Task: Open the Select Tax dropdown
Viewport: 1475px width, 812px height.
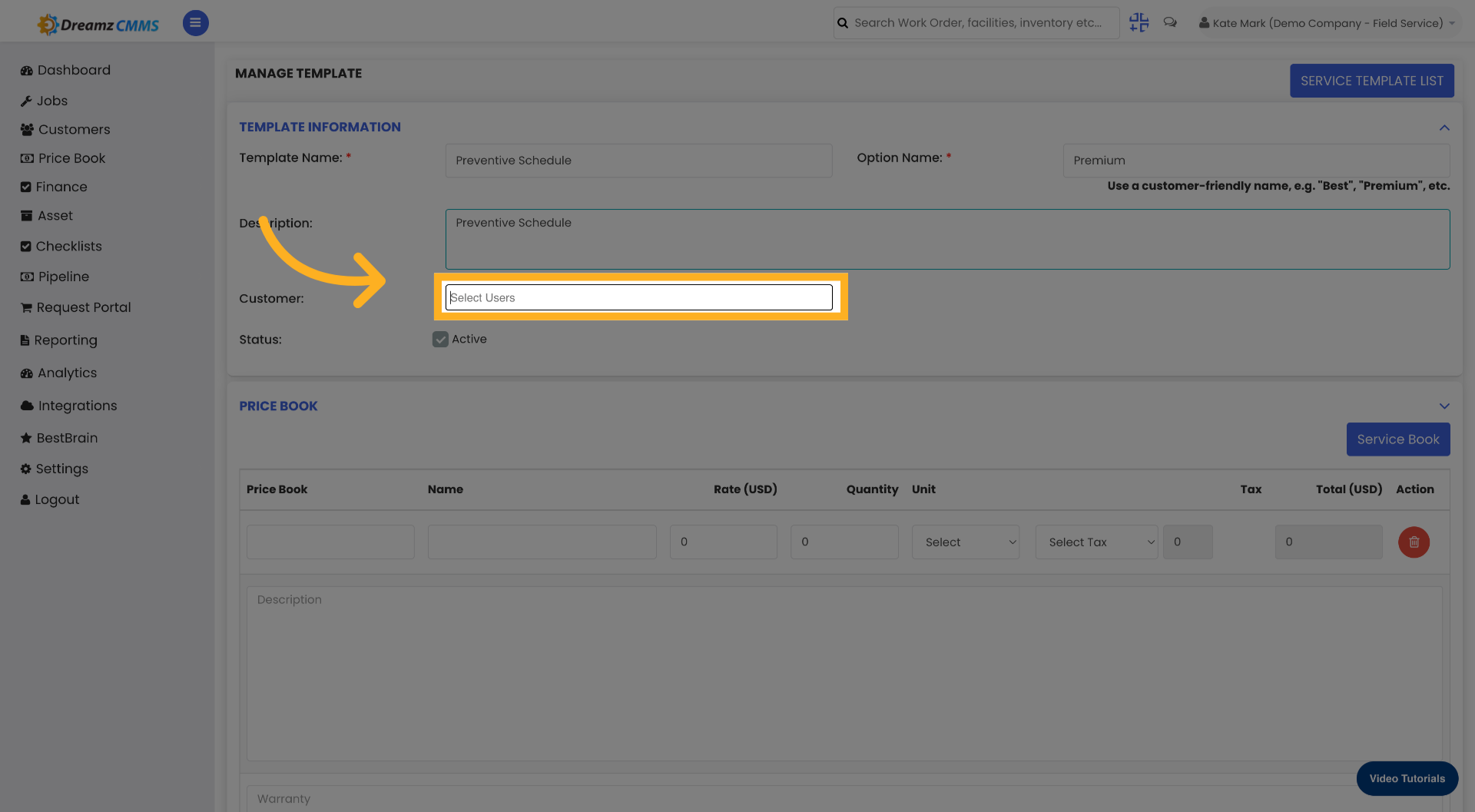Action: tap(1095, 542)
